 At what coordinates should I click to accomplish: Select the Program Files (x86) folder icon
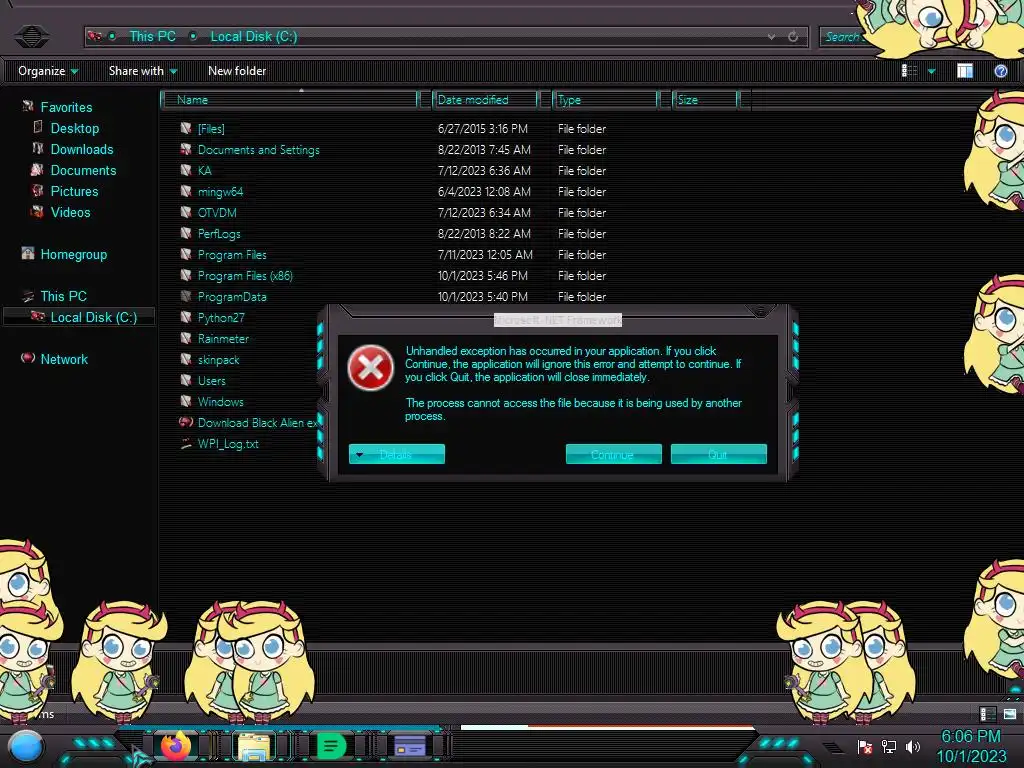coord(186,275)
